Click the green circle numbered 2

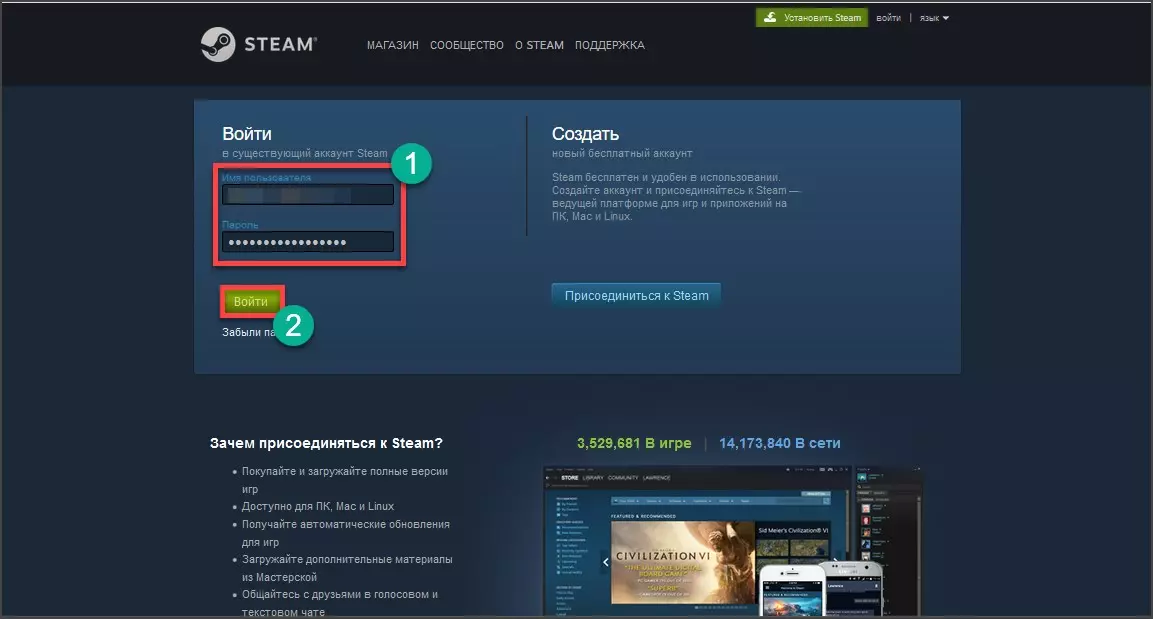[294, 325]
